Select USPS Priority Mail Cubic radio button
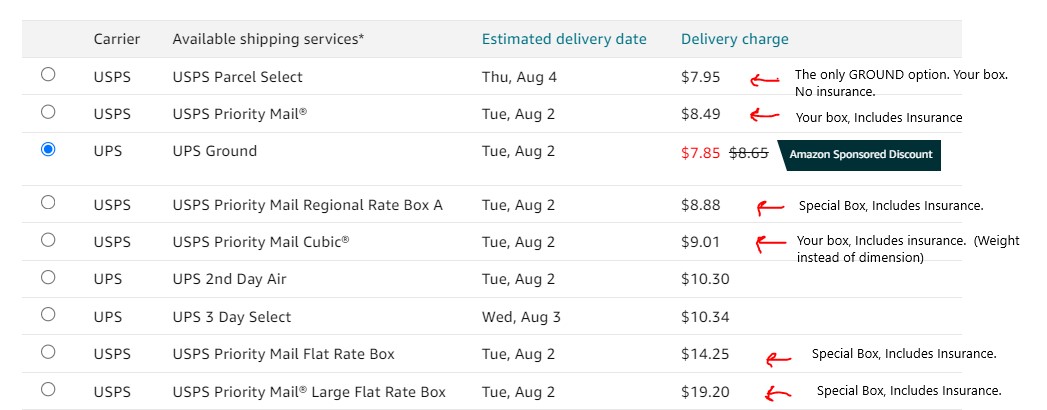The height and width of the screenshot is (410, 1047). point(47,240)
